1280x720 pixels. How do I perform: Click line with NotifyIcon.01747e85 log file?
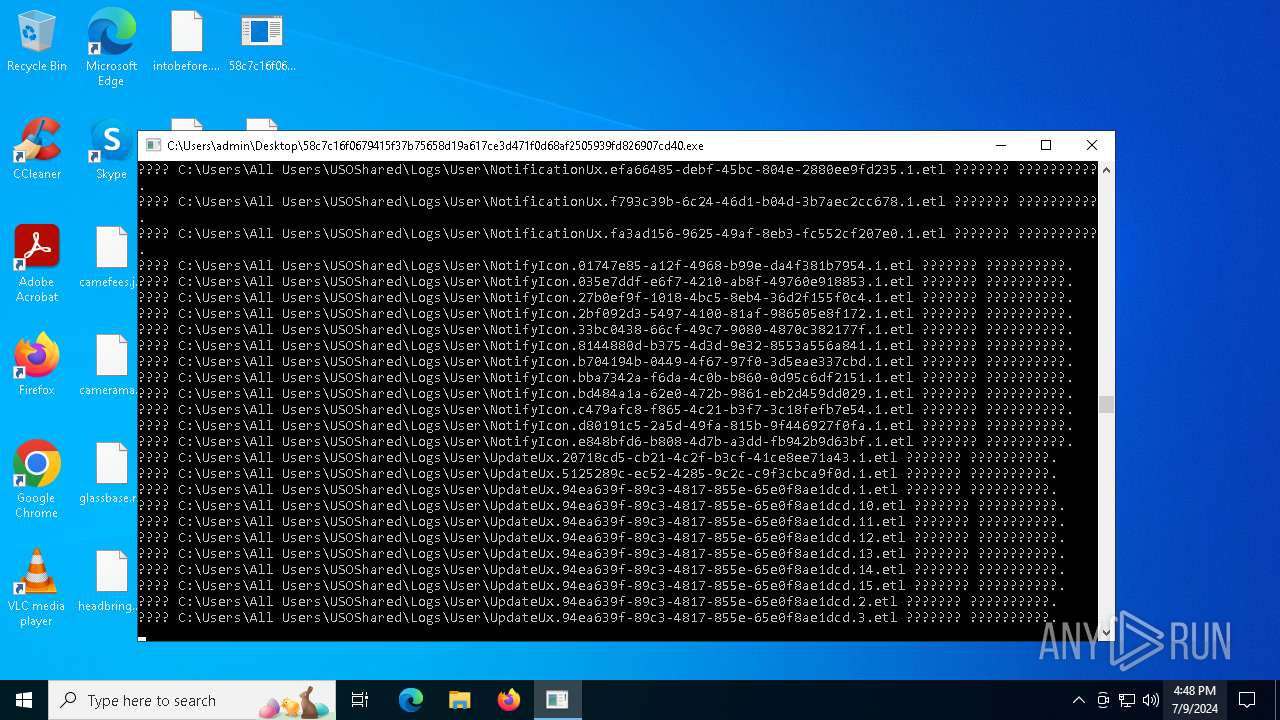pos(605,266)
